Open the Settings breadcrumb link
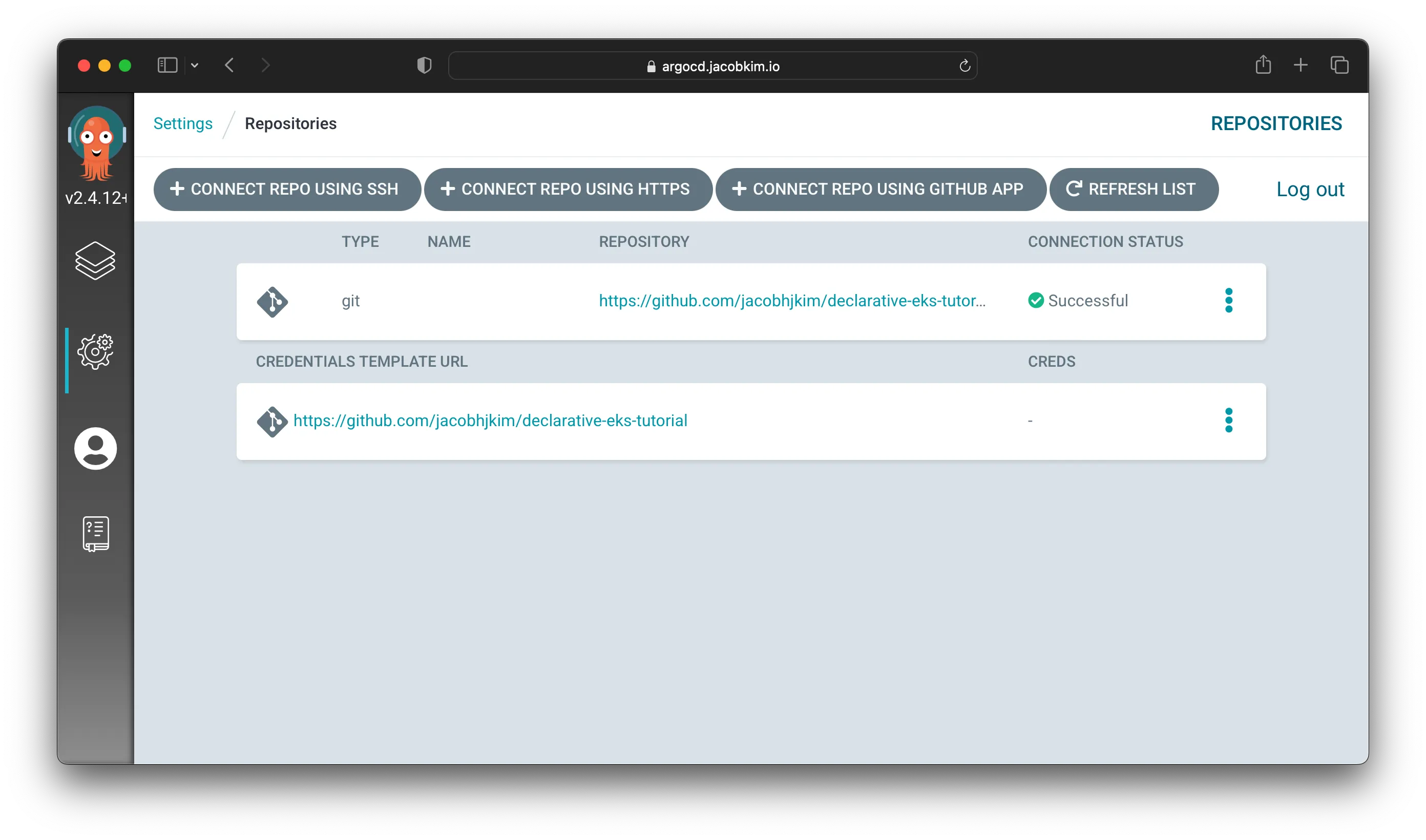 183,123
